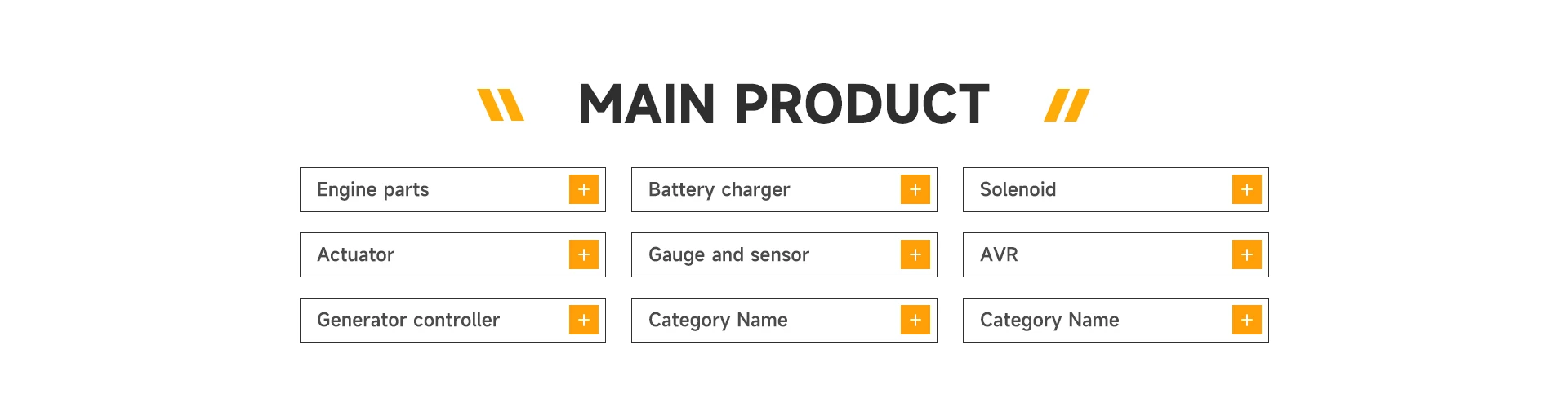Expand Category Name below Gauge and sensor

[x=915, y=320]
